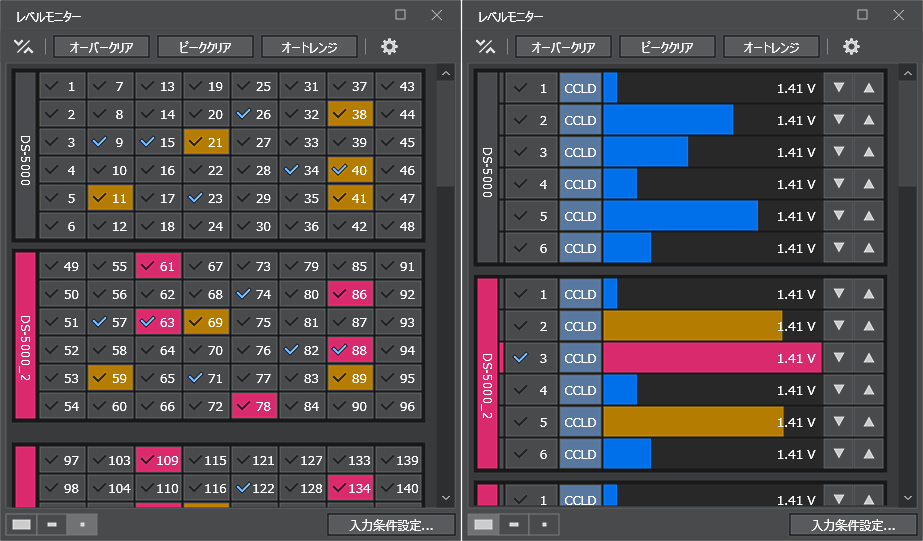
Task: Select the DS-5000 device header in the grid view
Action: 25,156
